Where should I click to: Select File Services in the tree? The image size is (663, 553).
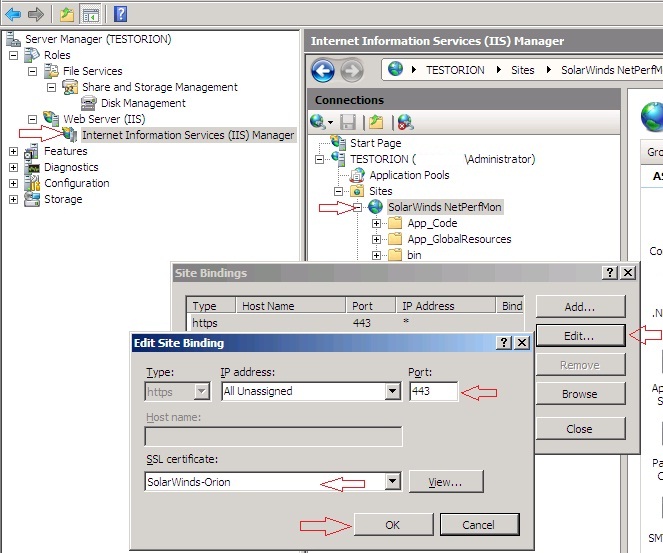93,71
